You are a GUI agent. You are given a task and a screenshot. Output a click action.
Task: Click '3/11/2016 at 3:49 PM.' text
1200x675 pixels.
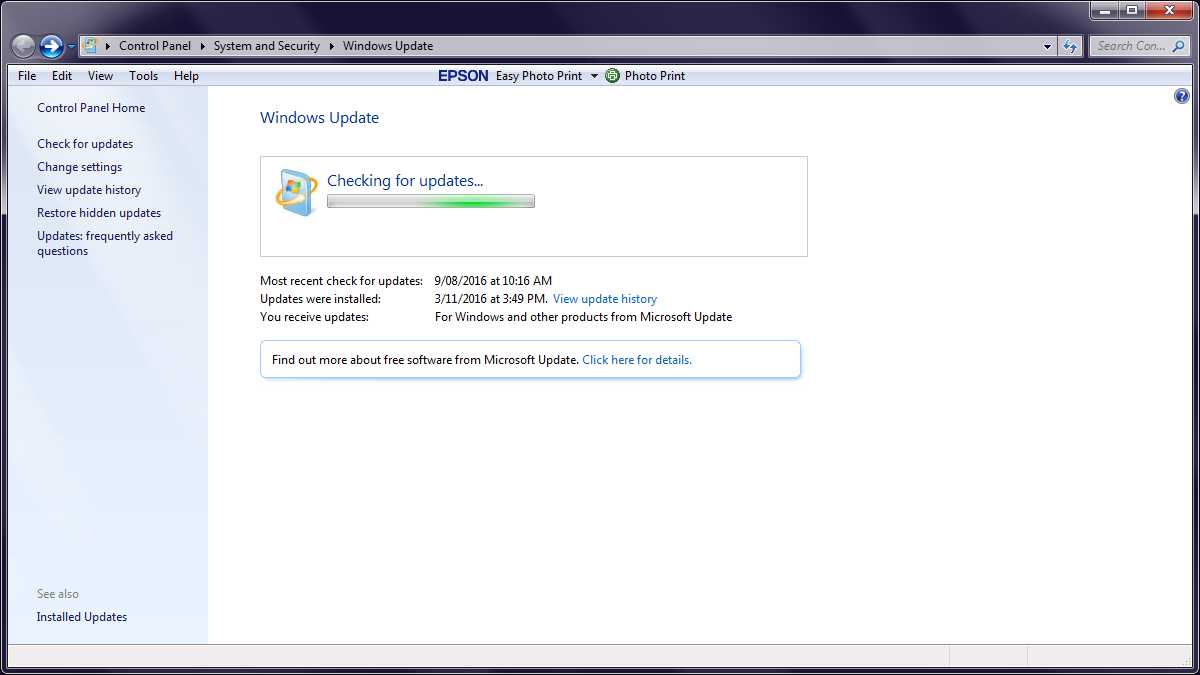(x=491, y=299)
